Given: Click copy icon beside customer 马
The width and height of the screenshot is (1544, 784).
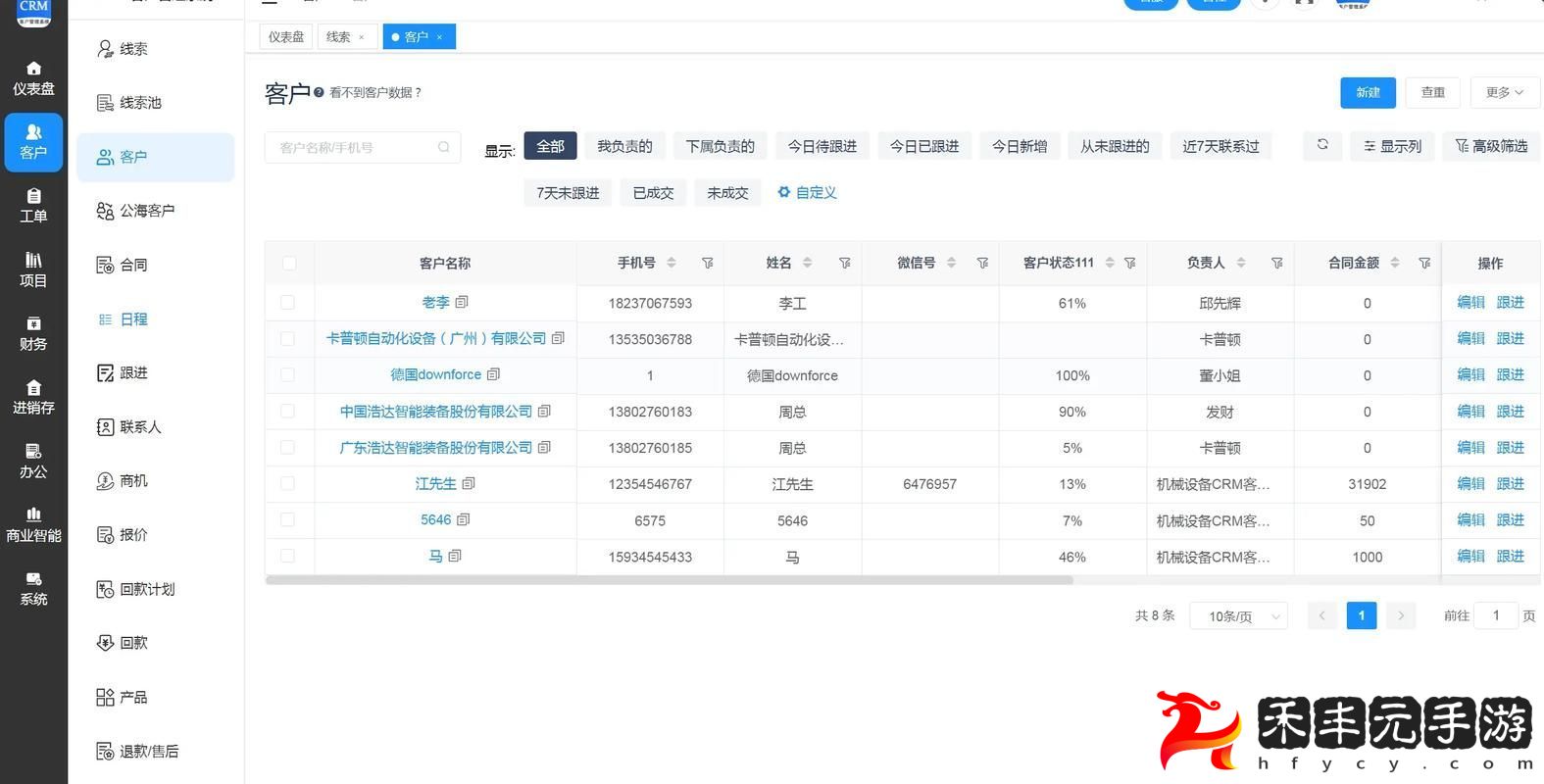Looking at the screenshot, I should [x=455, y=556].
